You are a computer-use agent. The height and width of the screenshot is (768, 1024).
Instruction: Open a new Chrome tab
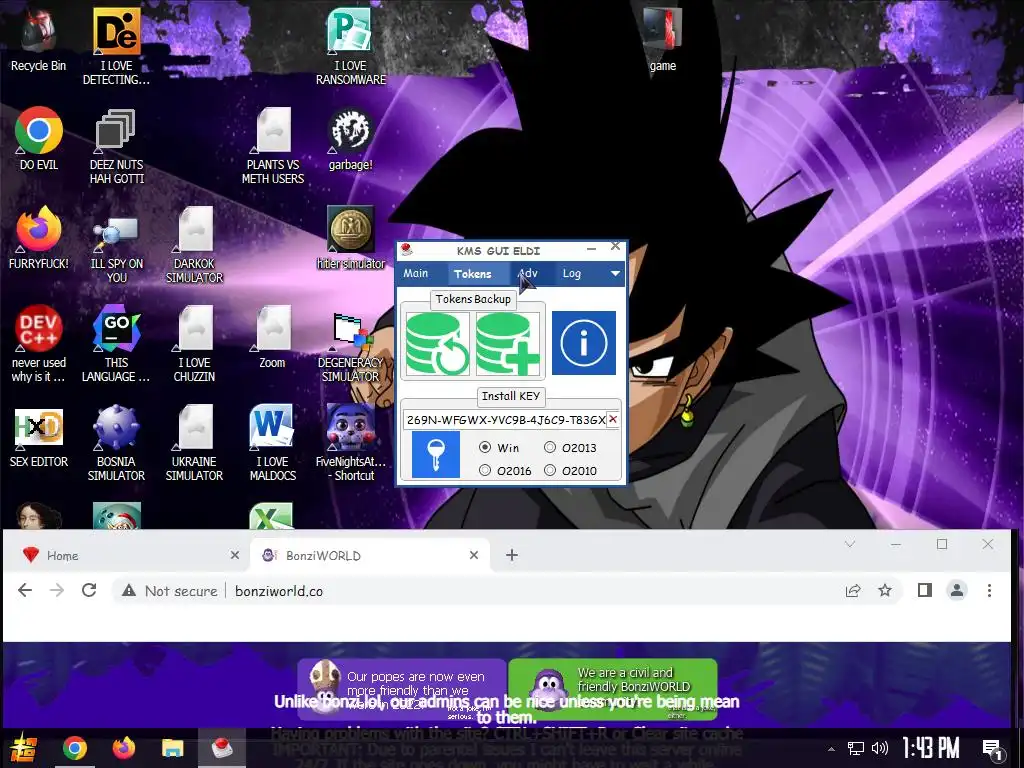512,555
